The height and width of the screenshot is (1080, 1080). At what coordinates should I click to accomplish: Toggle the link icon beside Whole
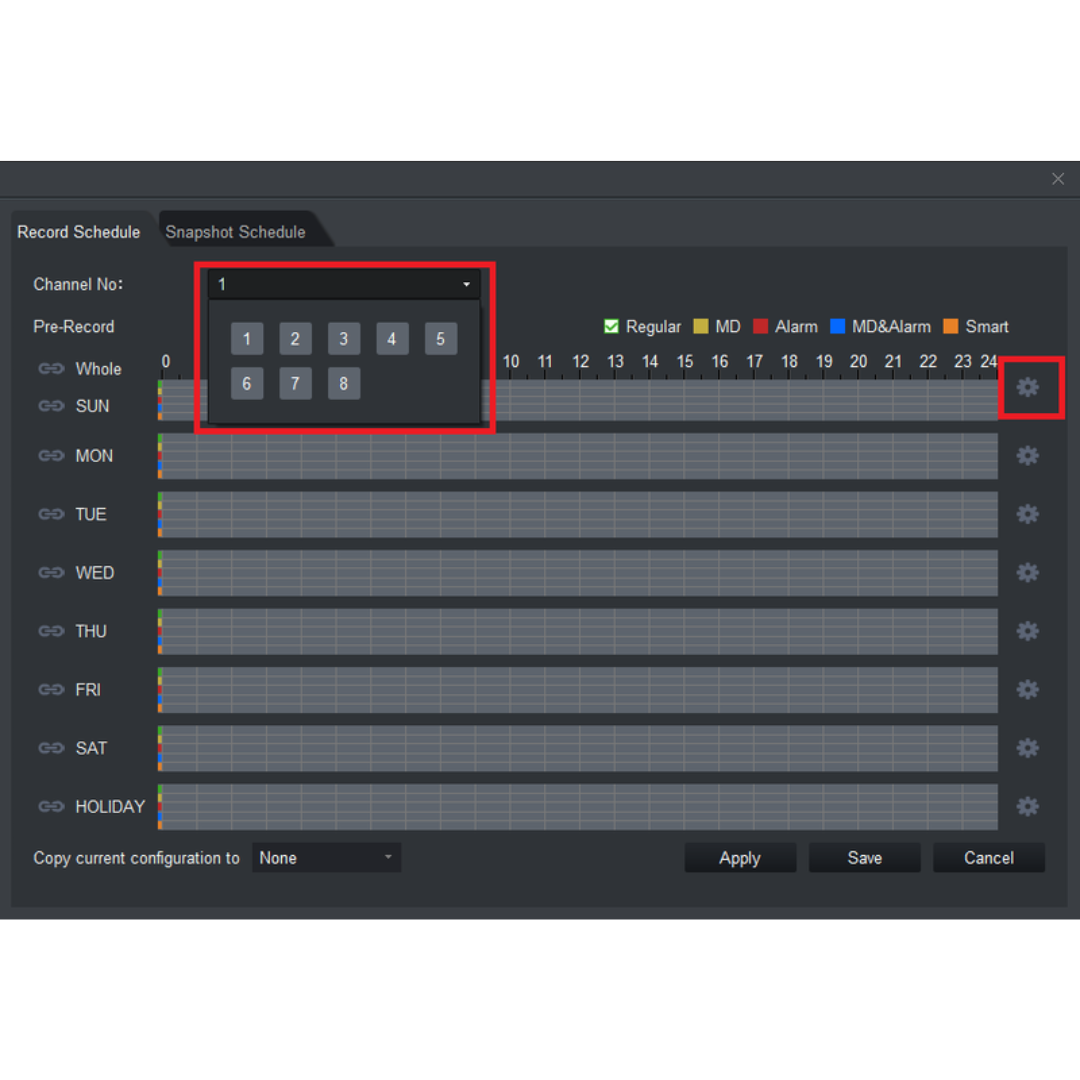click(51, 369)
